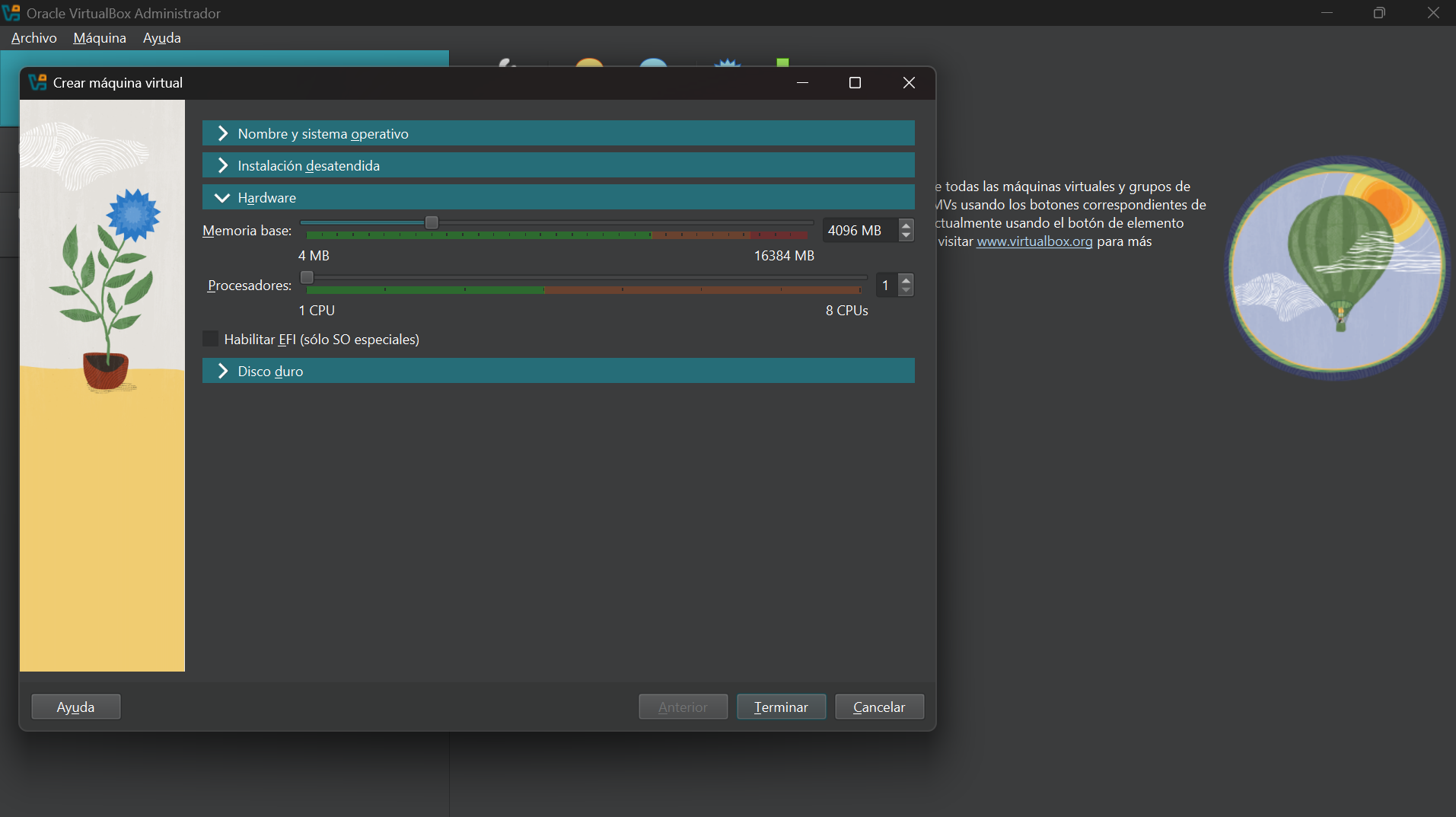Increase base memory with the up arrow
Screen dimensions: 1456x817
[x=906, y=225]
